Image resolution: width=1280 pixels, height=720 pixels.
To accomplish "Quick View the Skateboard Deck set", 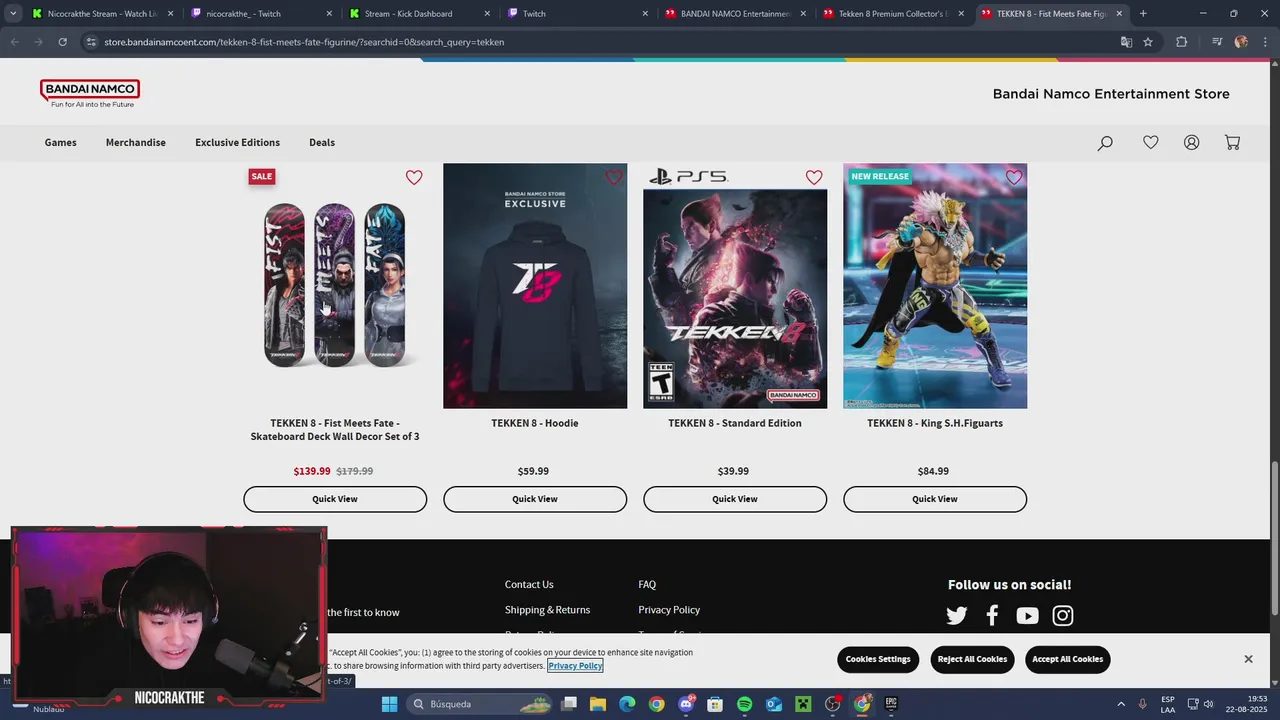I will click(335, 499).
